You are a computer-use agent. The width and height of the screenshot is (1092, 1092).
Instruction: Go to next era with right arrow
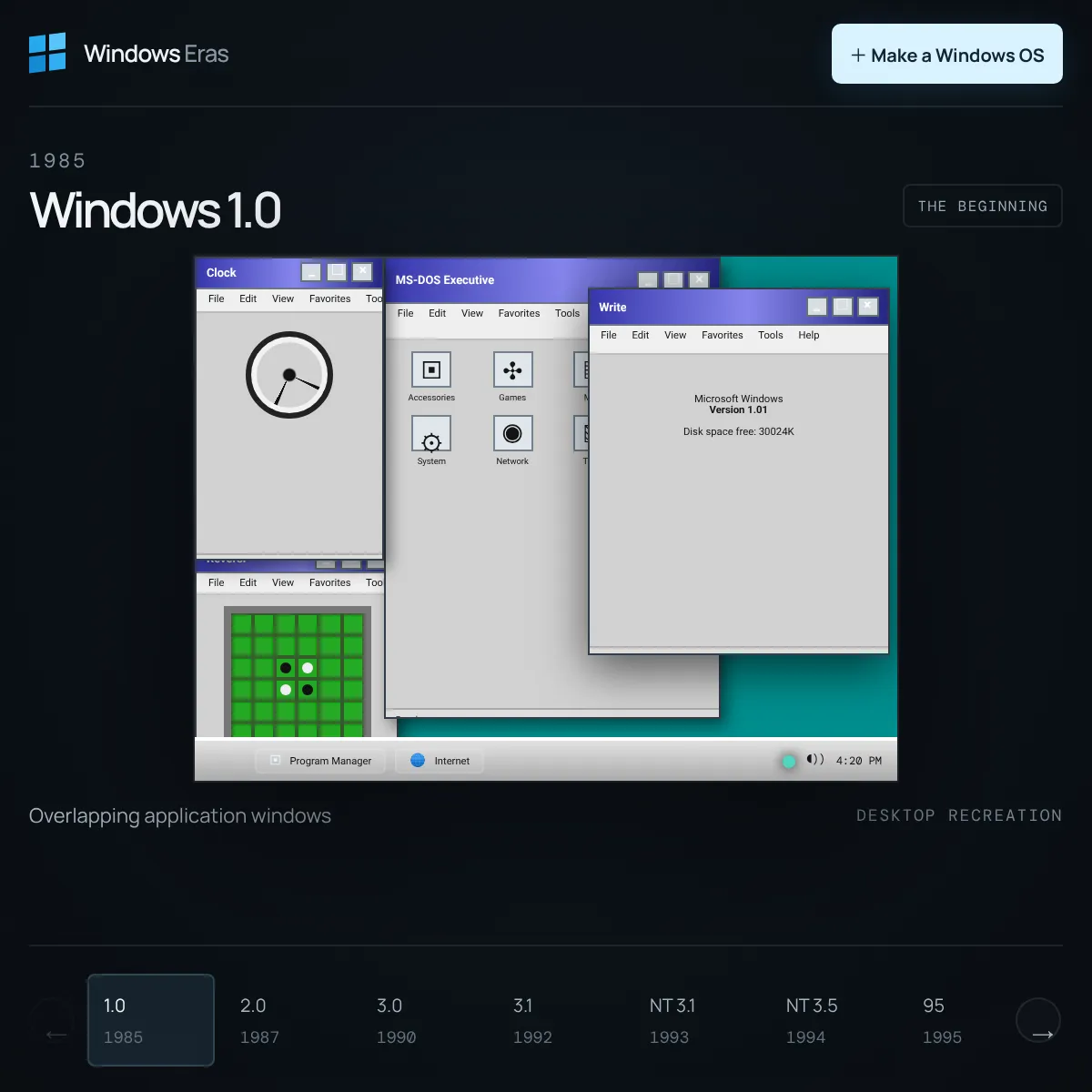click(1038, 1021)
